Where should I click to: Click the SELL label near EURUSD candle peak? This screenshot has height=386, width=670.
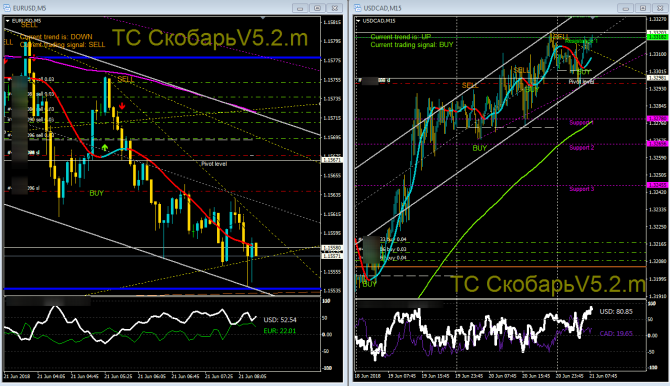point(125,80)
